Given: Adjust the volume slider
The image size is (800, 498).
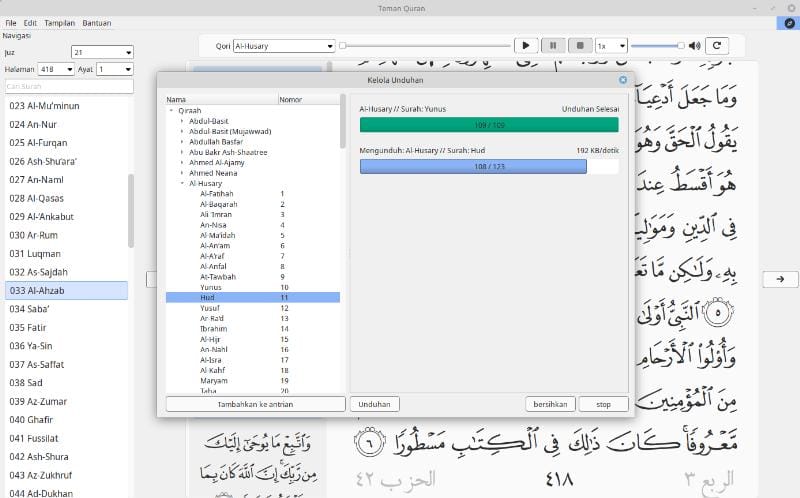Looking at the screenshot, I should click(658, 46).
